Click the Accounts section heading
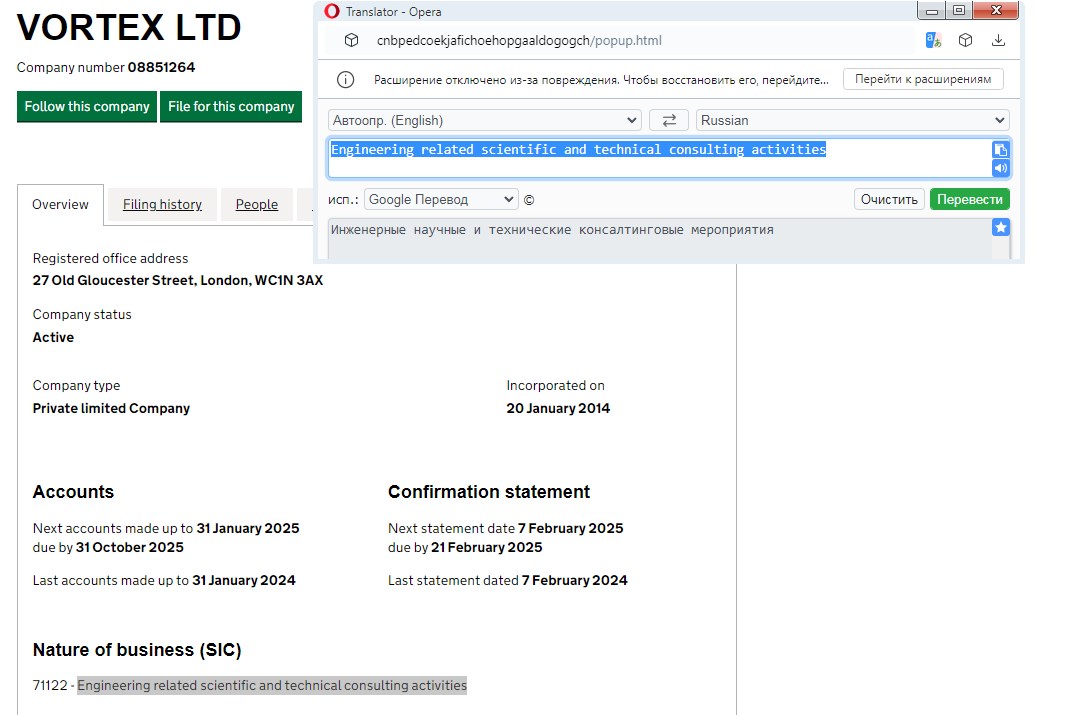The width and height of the screenshot is (1073, 715). tap(73, 492)
